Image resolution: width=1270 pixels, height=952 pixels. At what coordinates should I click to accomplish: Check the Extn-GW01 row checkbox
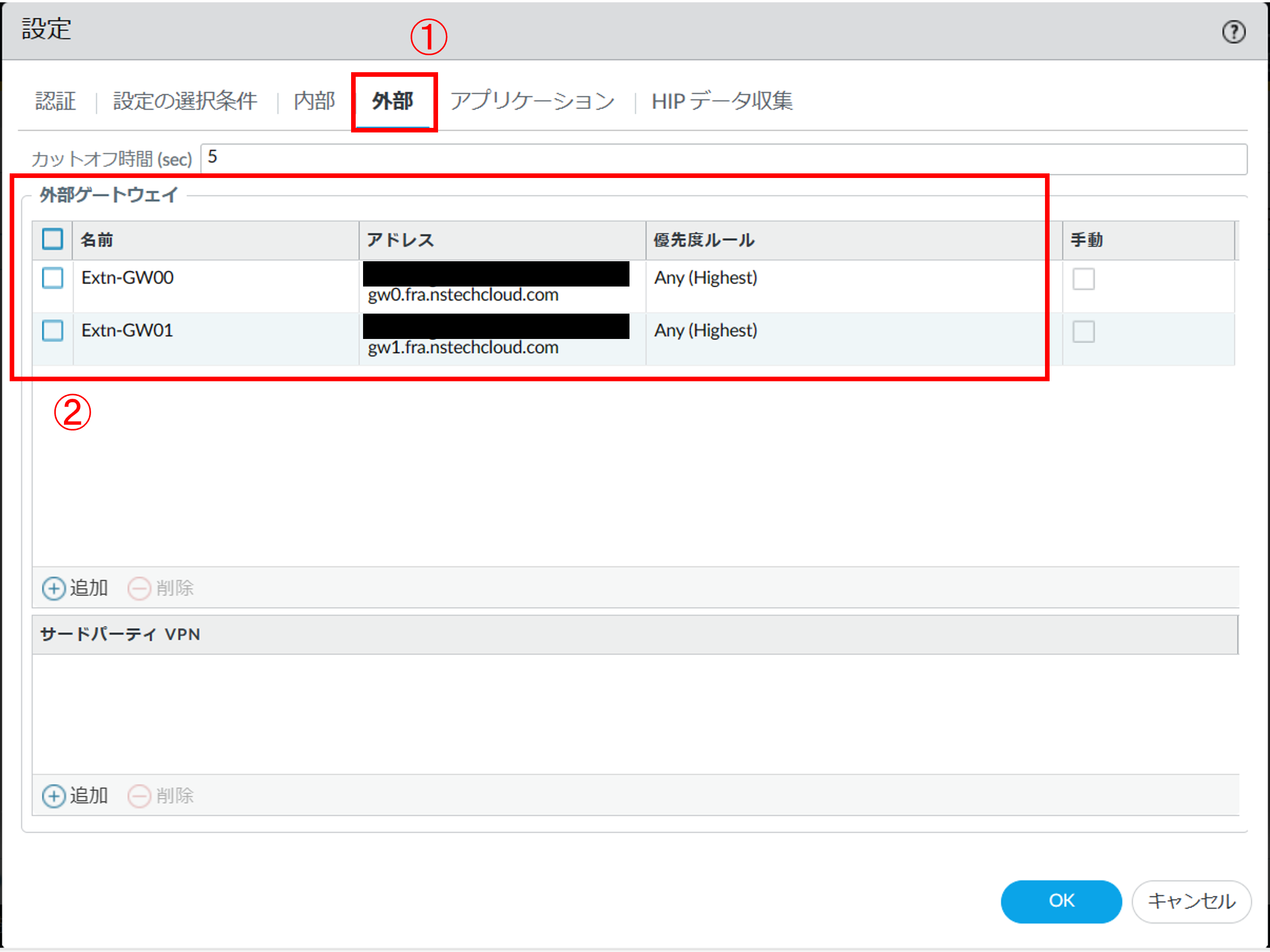[52, 331]
